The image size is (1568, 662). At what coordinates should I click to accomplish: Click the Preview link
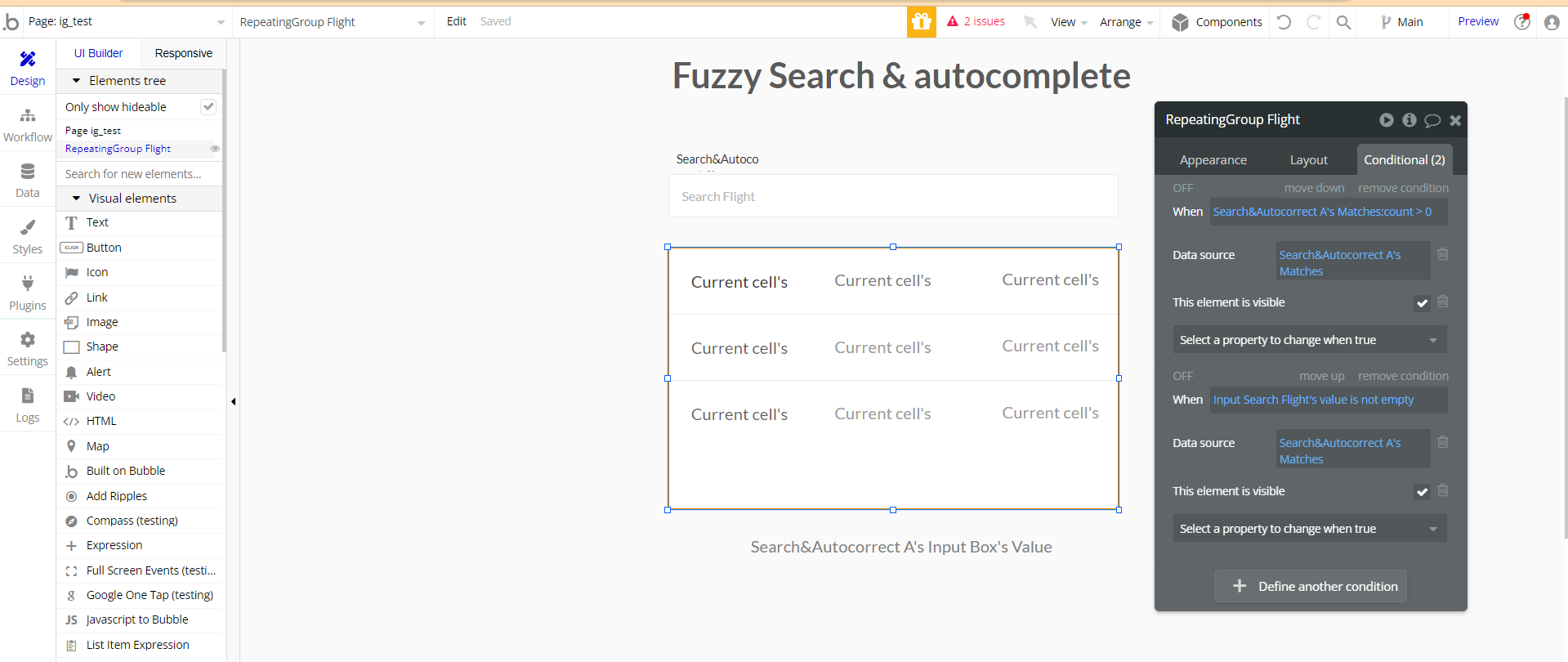[1478, 21]
